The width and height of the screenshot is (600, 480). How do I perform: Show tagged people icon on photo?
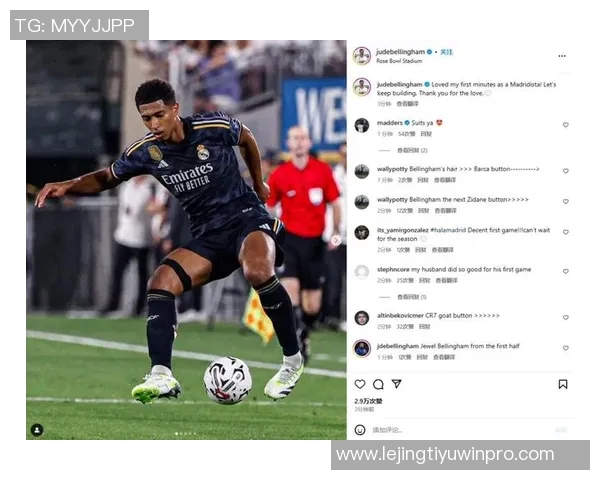coord(37,430)
